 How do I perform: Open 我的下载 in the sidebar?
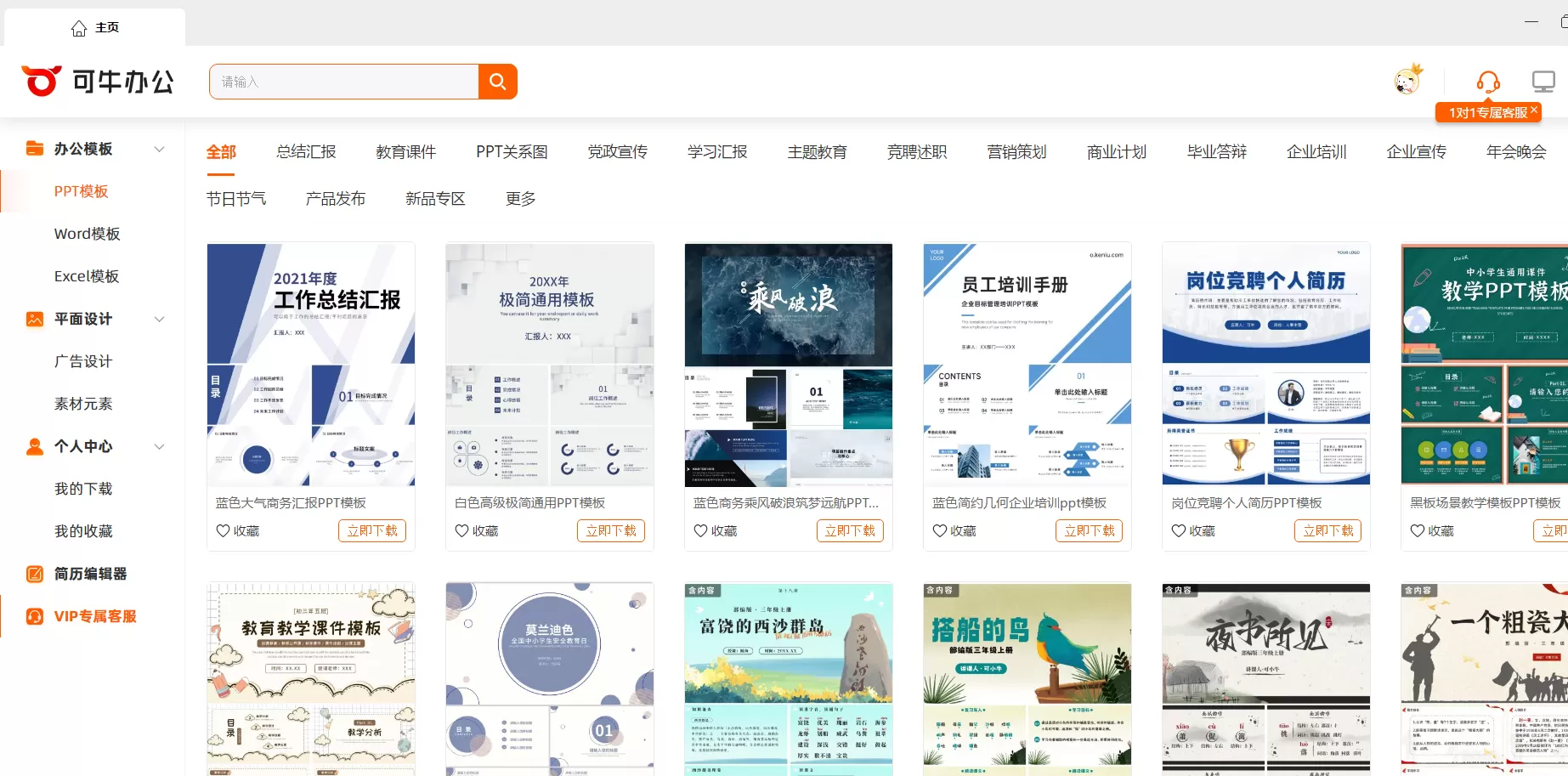[x=83, y=489]
